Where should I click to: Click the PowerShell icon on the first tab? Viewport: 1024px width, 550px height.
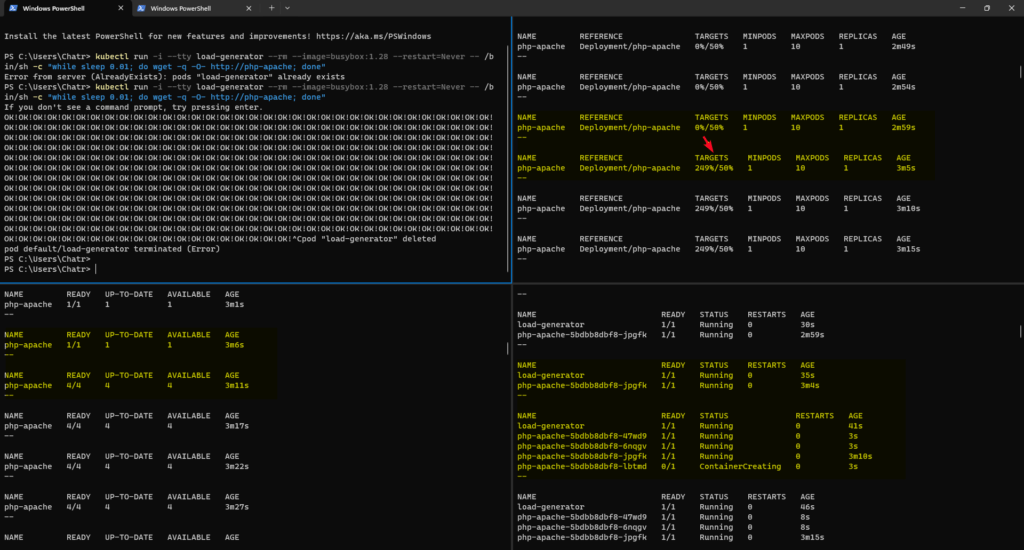point(14,8)
